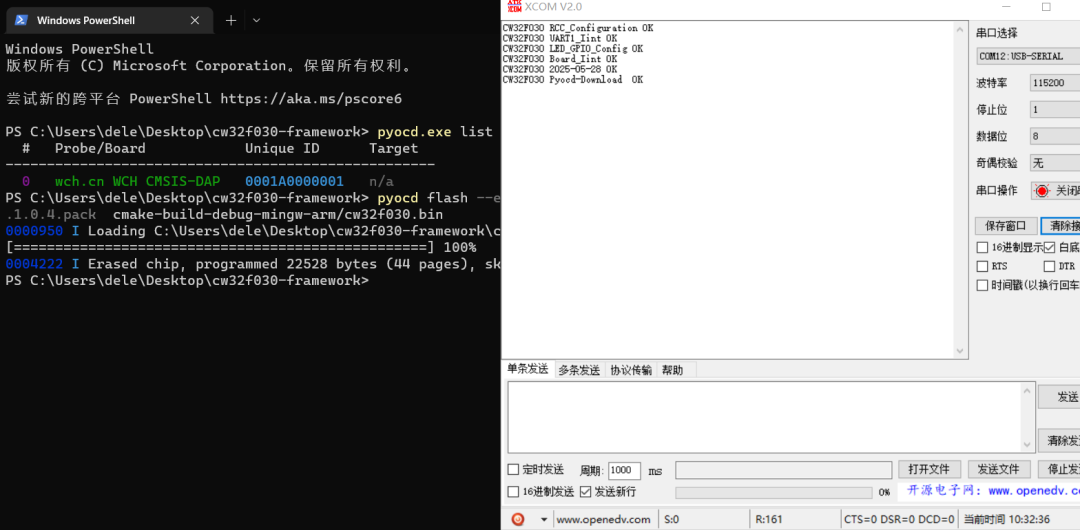
Task: Click the receive area scroll up arrow
Action: 960,28
